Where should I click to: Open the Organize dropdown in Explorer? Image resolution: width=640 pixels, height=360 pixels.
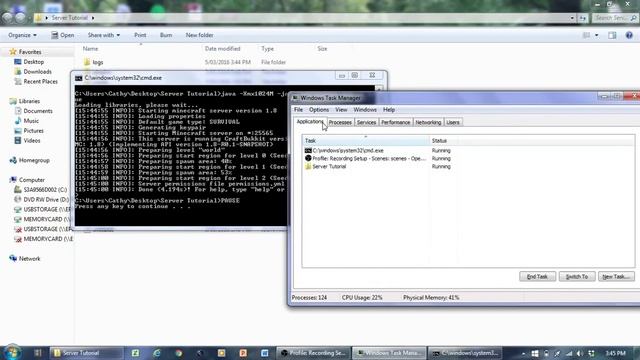click(22, 35)
